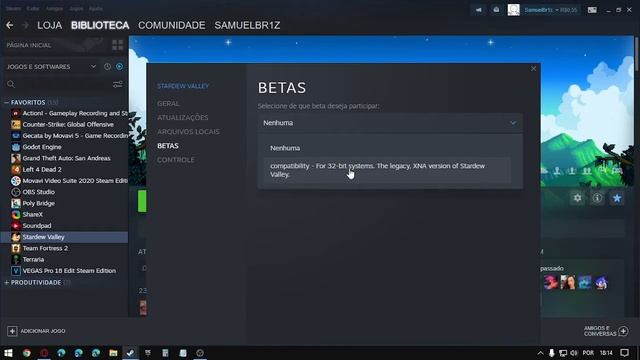Open the COMUNIDADE tab

pos(171,25)
